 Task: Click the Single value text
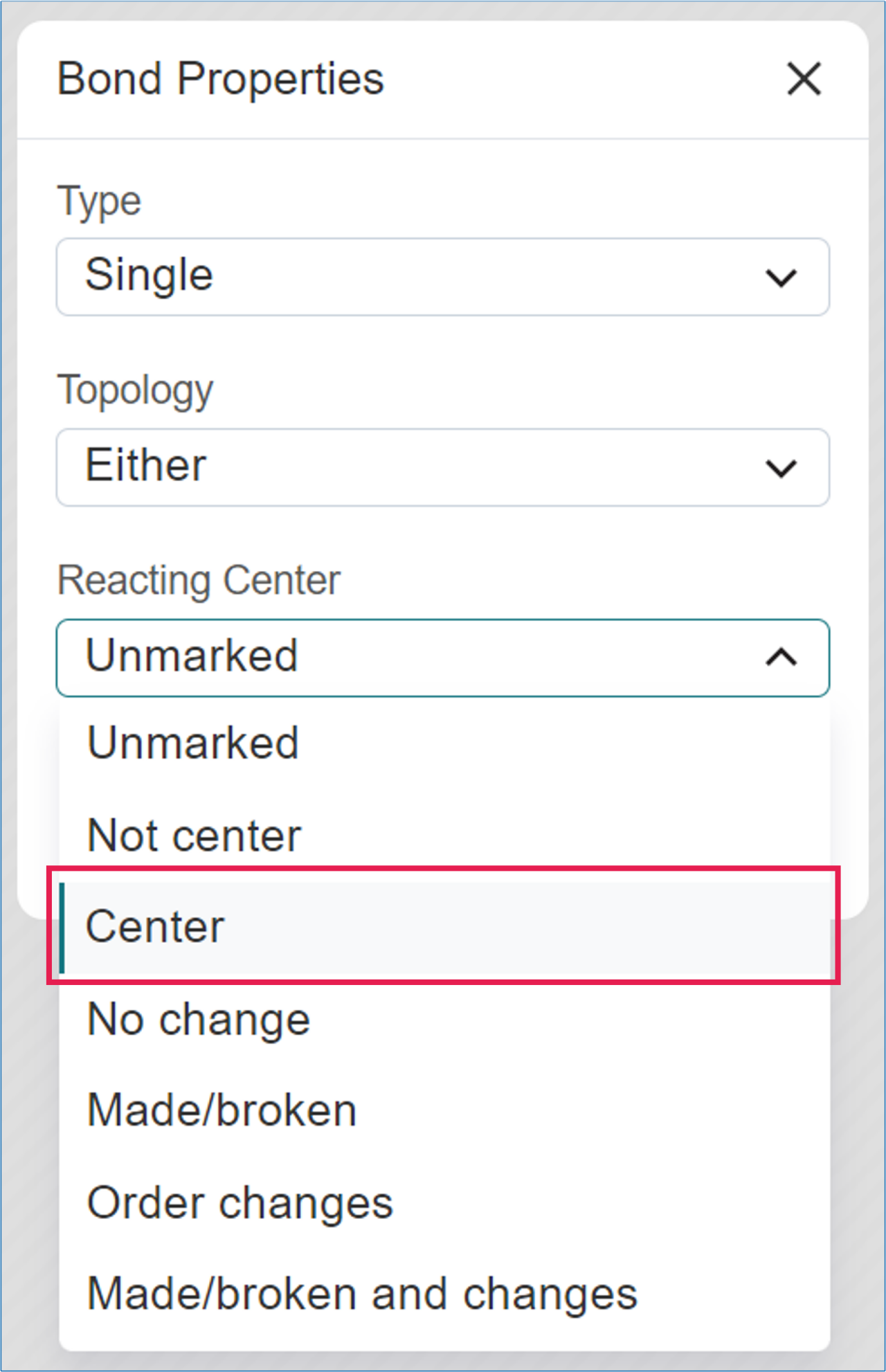(149, 276)
